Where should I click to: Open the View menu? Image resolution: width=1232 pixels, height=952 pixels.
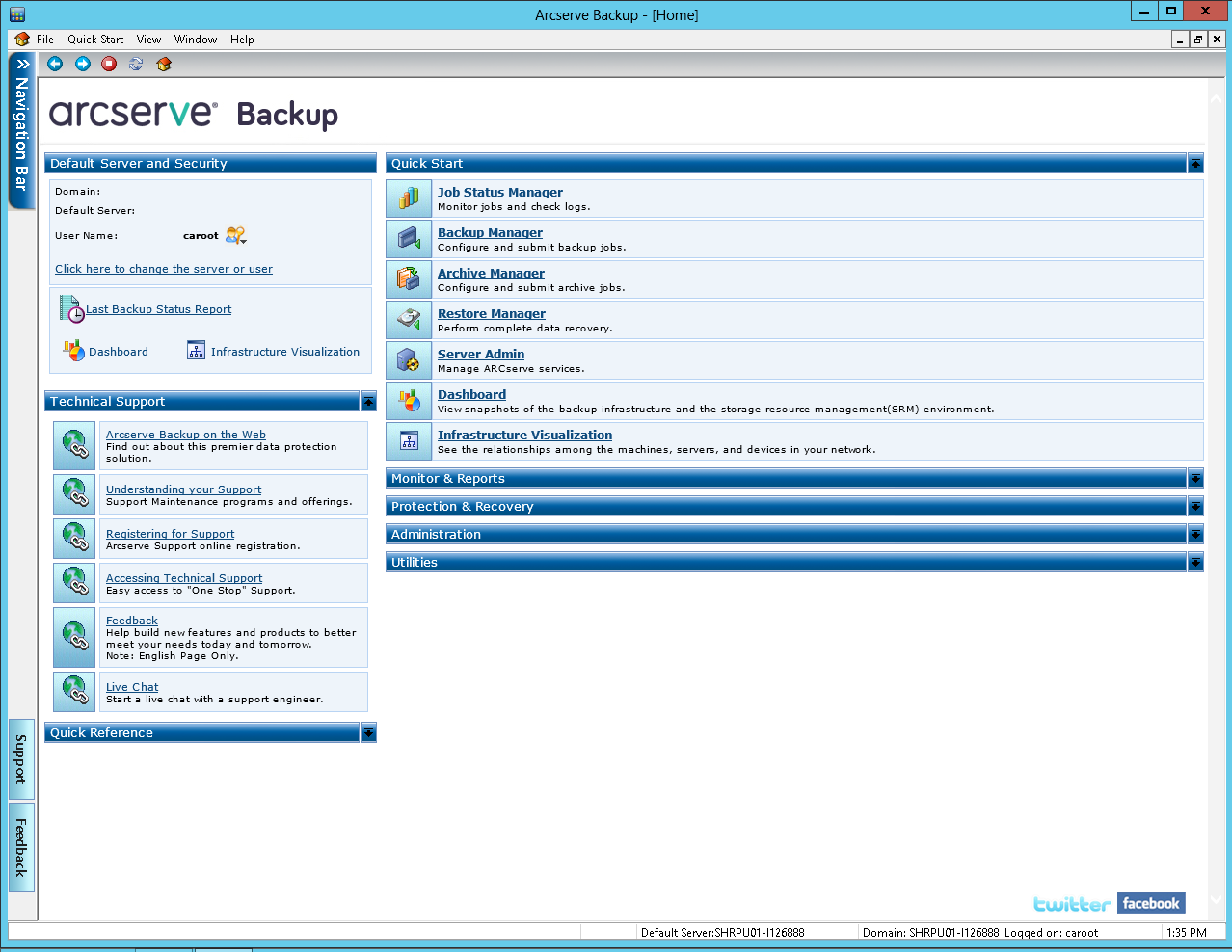147,40
